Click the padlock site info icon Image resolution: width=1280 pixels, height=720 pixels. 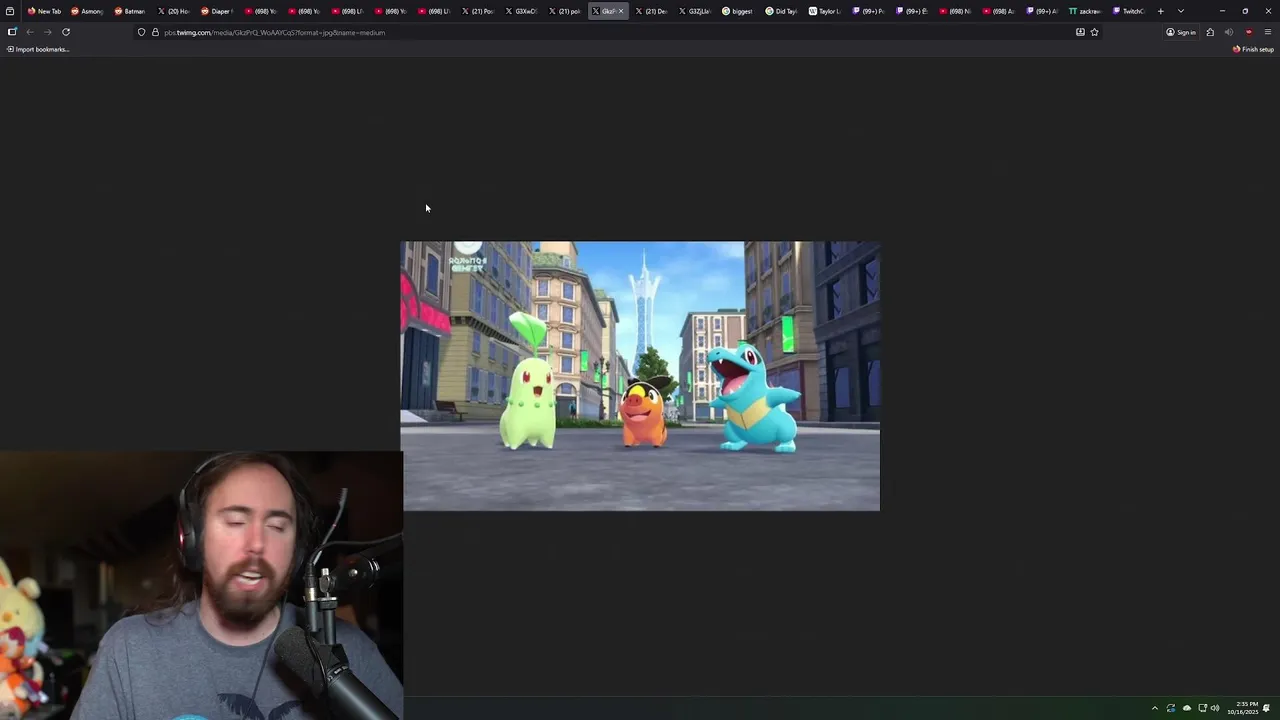[x=155, y=32]
